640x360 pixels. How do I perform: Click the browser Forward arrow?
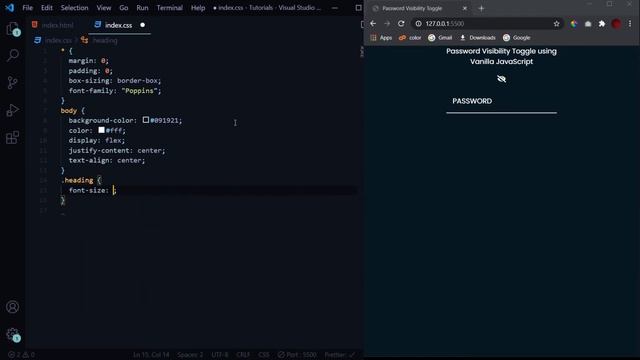pyautogui.click(x=387, y=24)
